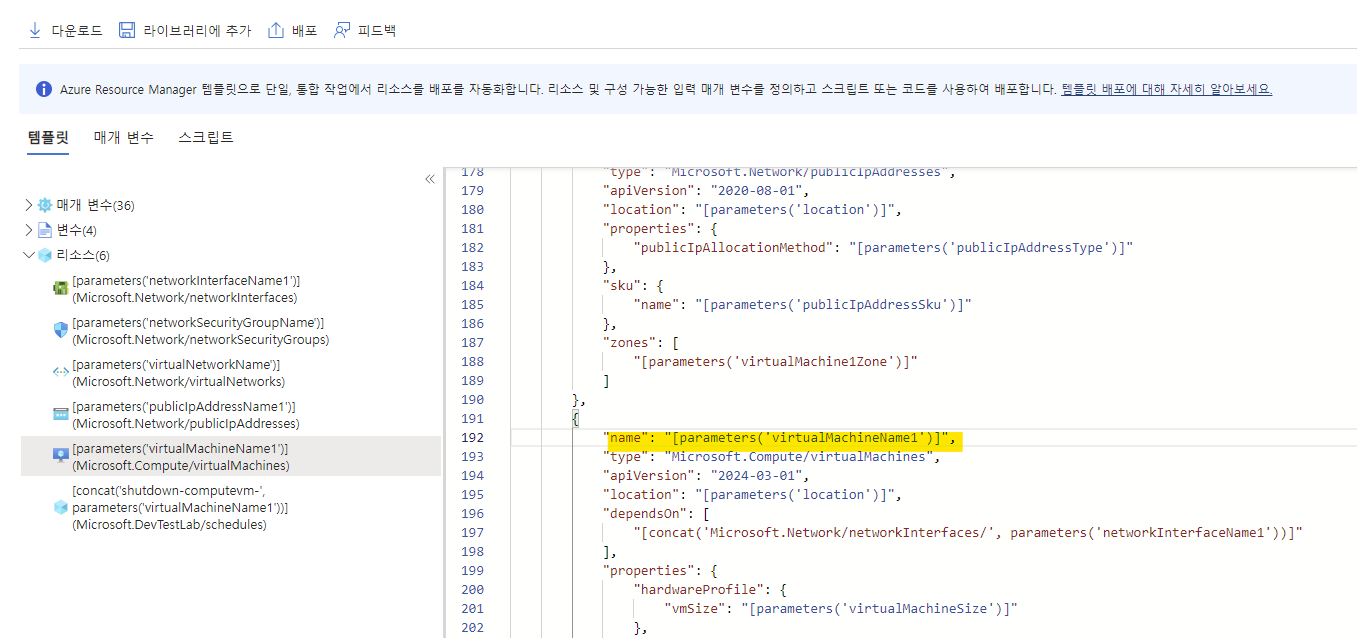The height and width of the screenshot is (638, 1357).
Task: Click the virtualMachine1Zone parameter line
Action: [776, 361]
